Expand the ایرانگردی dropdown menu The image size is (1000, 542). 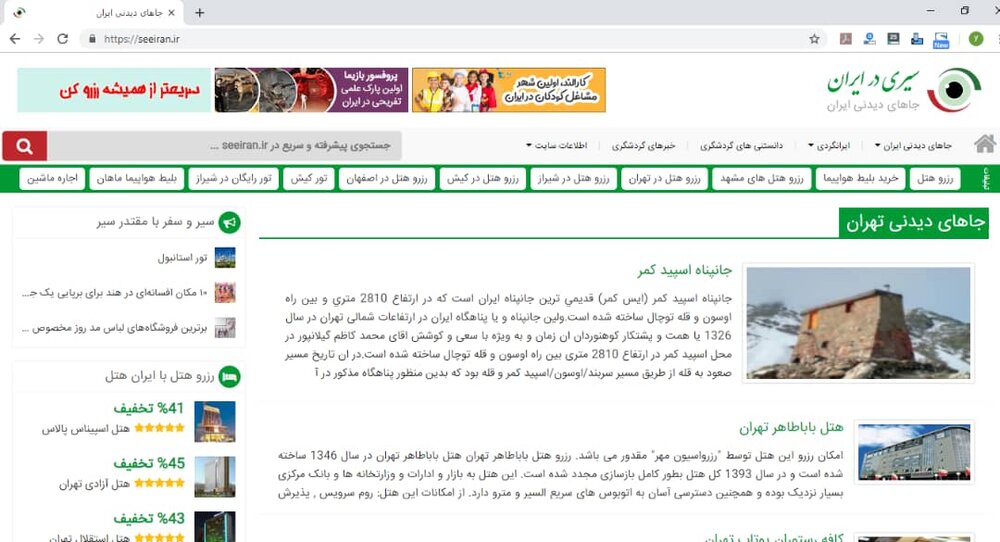tap(828, 145)
